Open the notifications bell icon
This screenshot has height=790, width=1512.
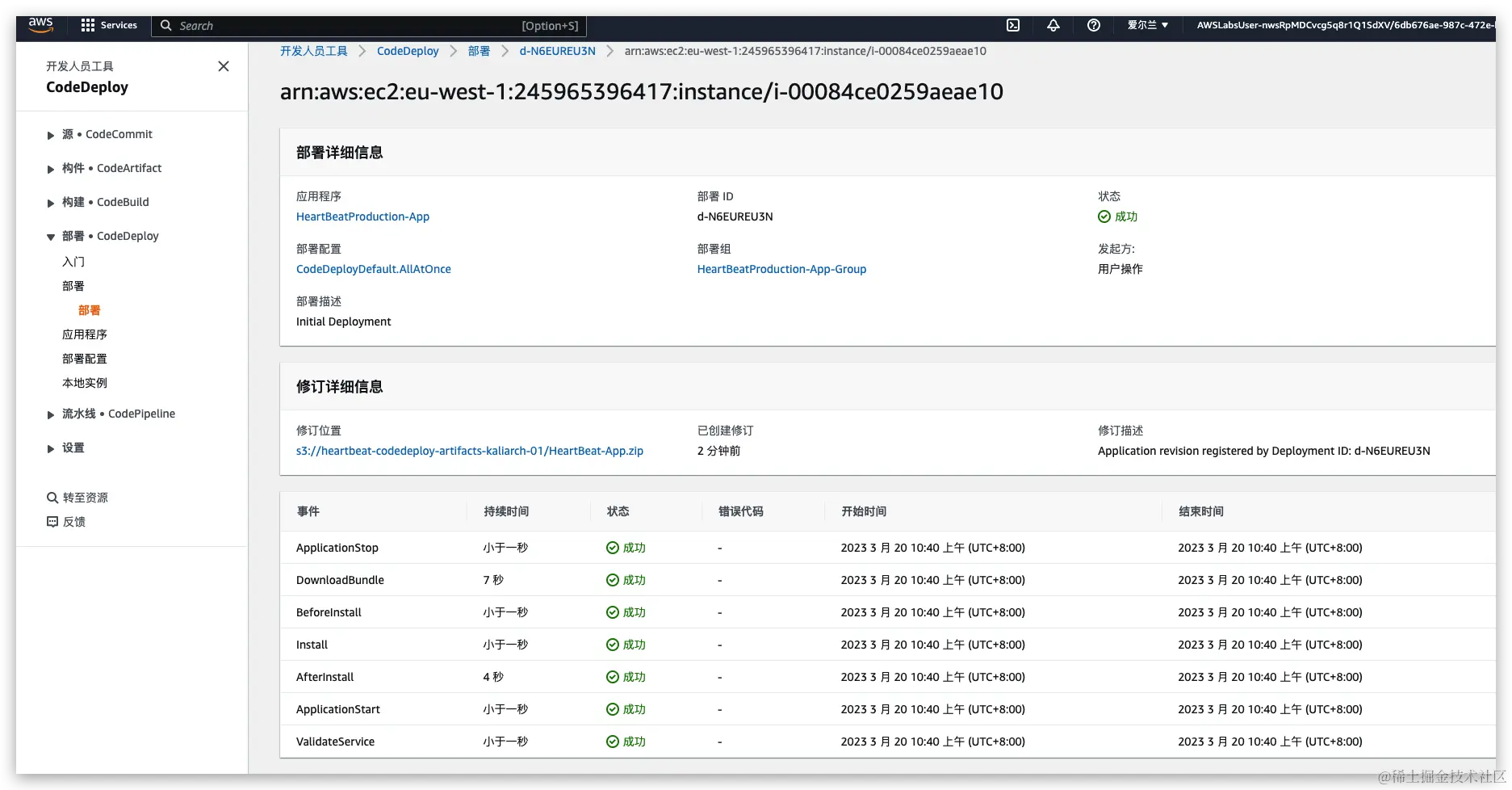click(x=1053, y=25)
